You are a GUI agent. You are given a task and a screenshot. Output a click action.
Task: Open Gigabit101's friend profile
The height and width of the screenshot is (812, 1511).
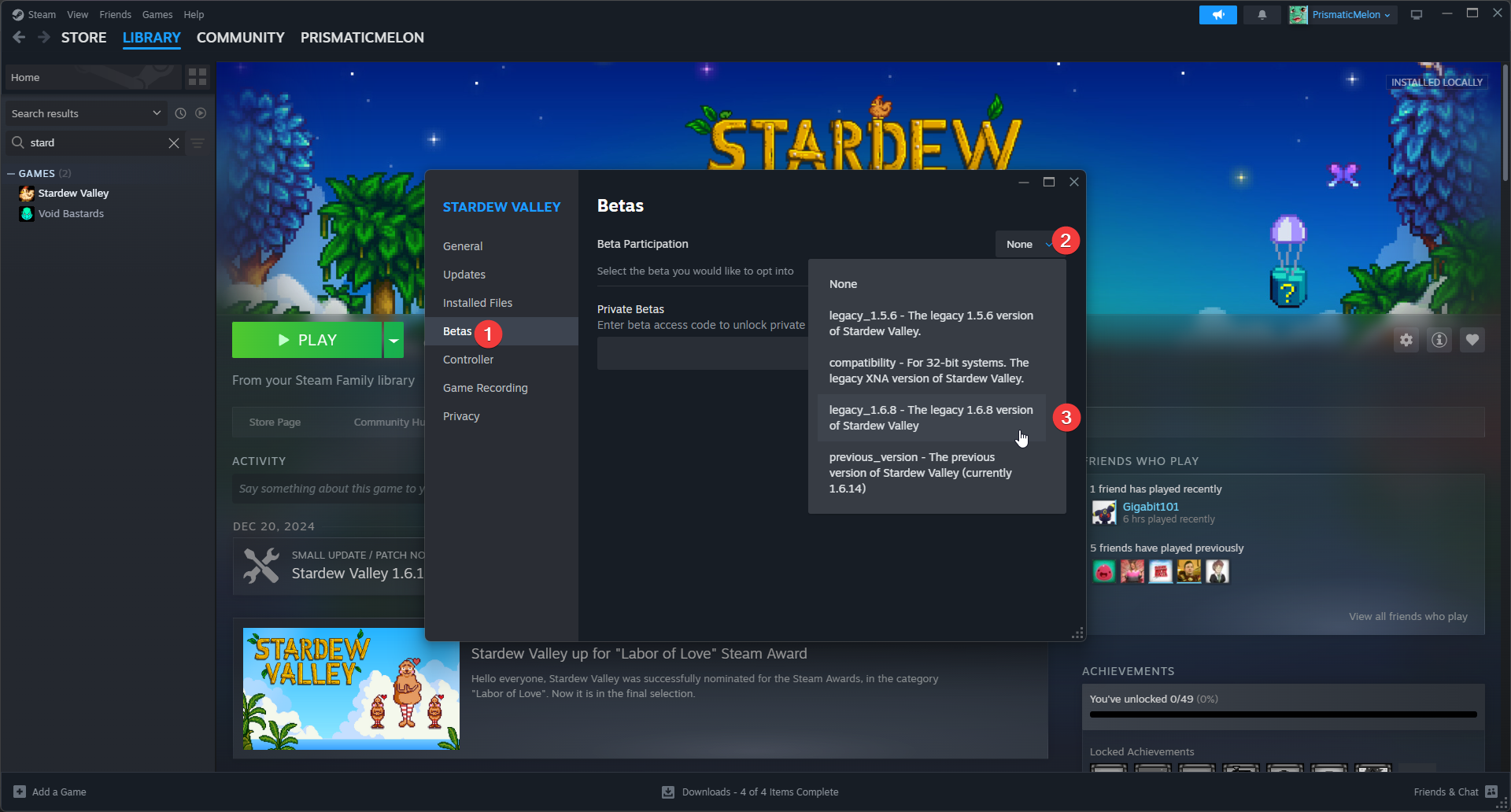point(1151,507)
